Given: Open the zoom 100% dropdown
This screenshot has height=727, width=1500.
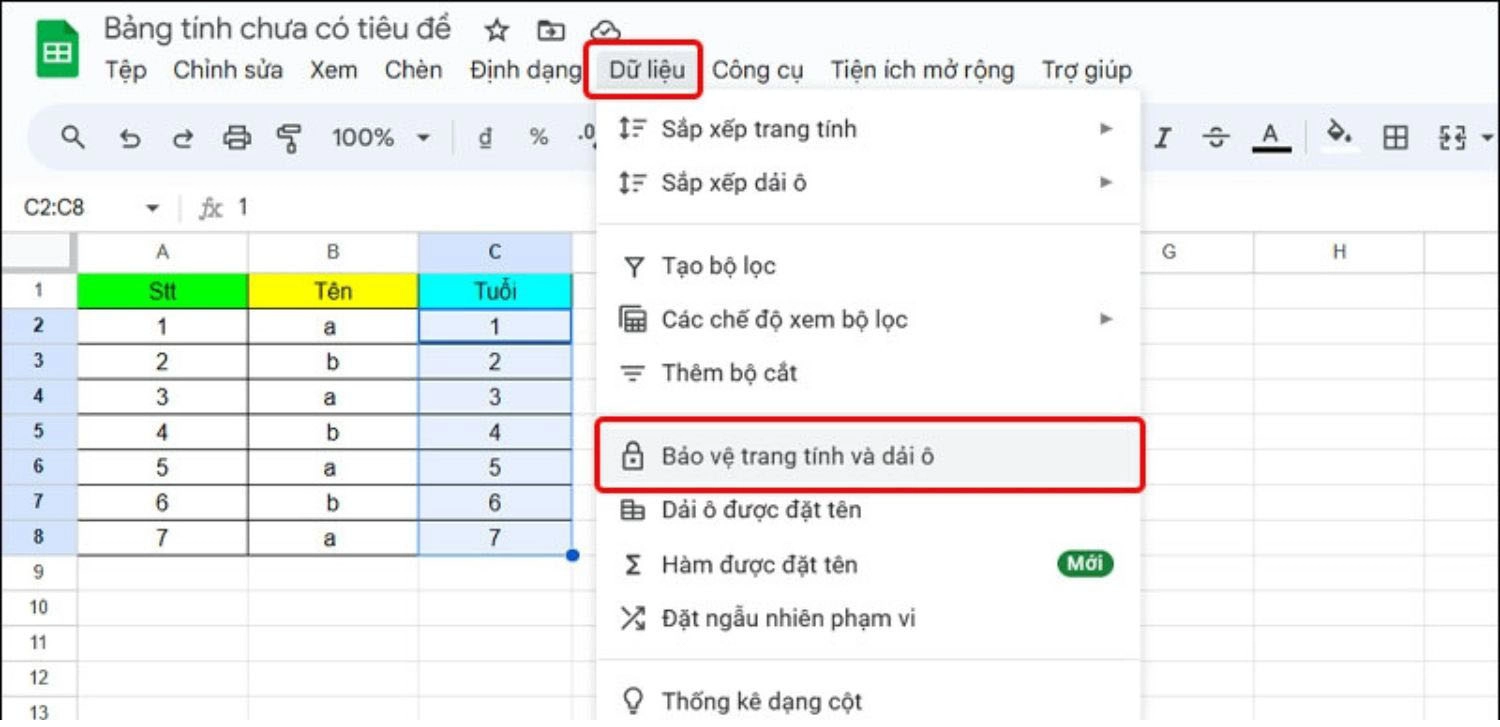Looking at the screenshot, I should [x=381, y=138].
